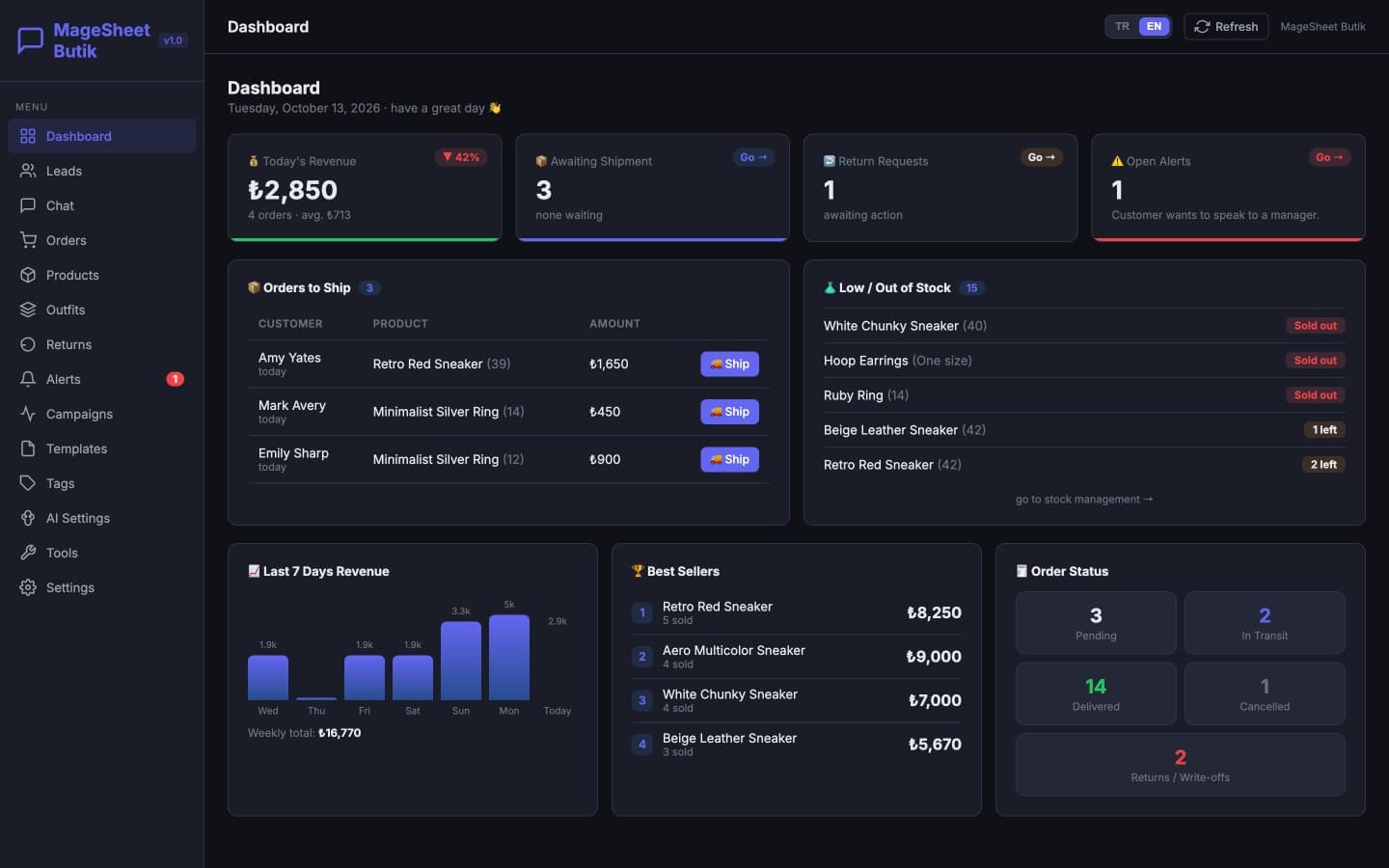Screen dimensions: 1389x868
Task: Click the Dashboard grid icon in sidebar
Action: click(28, 136)
